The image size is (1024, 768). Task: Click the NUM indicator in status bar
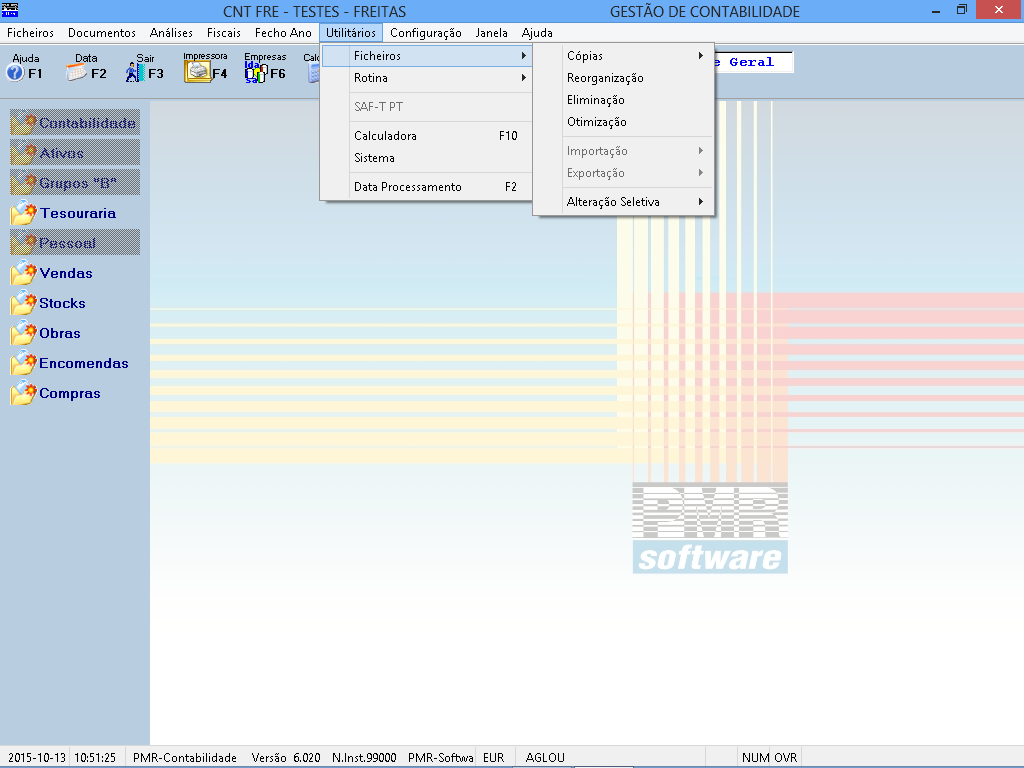click(x=755, y=758)
